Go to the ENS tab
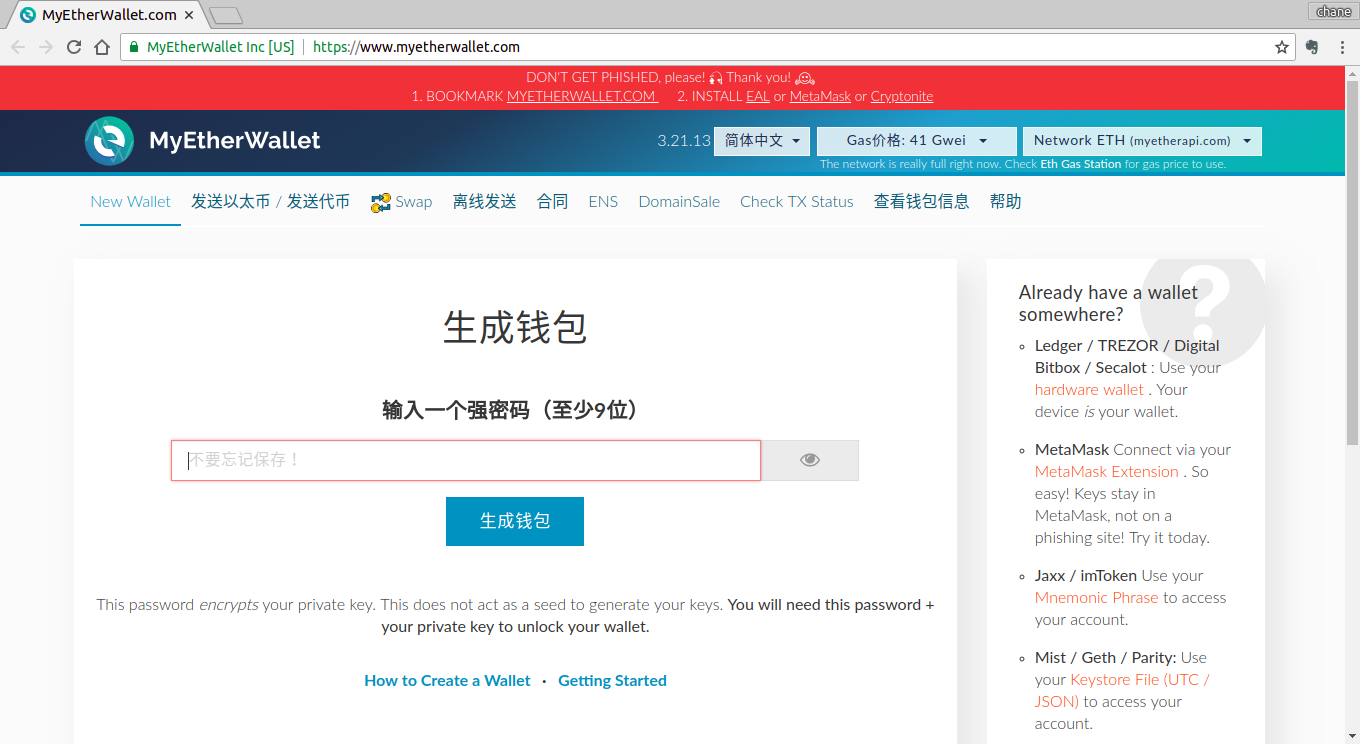The height and width of the screenshot is (744, 1360). [x=603, y=202]
